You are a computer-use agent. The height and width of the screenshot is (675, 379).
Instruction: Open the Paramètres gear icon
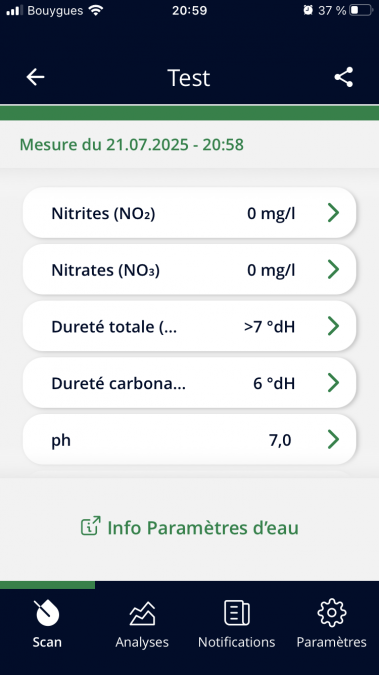tap(332, 613)
